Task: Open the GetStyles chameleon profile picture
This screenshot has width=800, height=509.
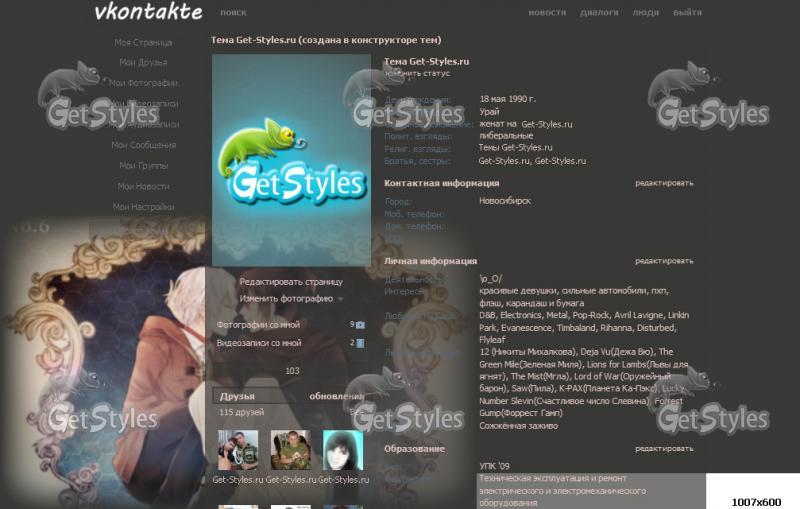Action: [291, 160]
